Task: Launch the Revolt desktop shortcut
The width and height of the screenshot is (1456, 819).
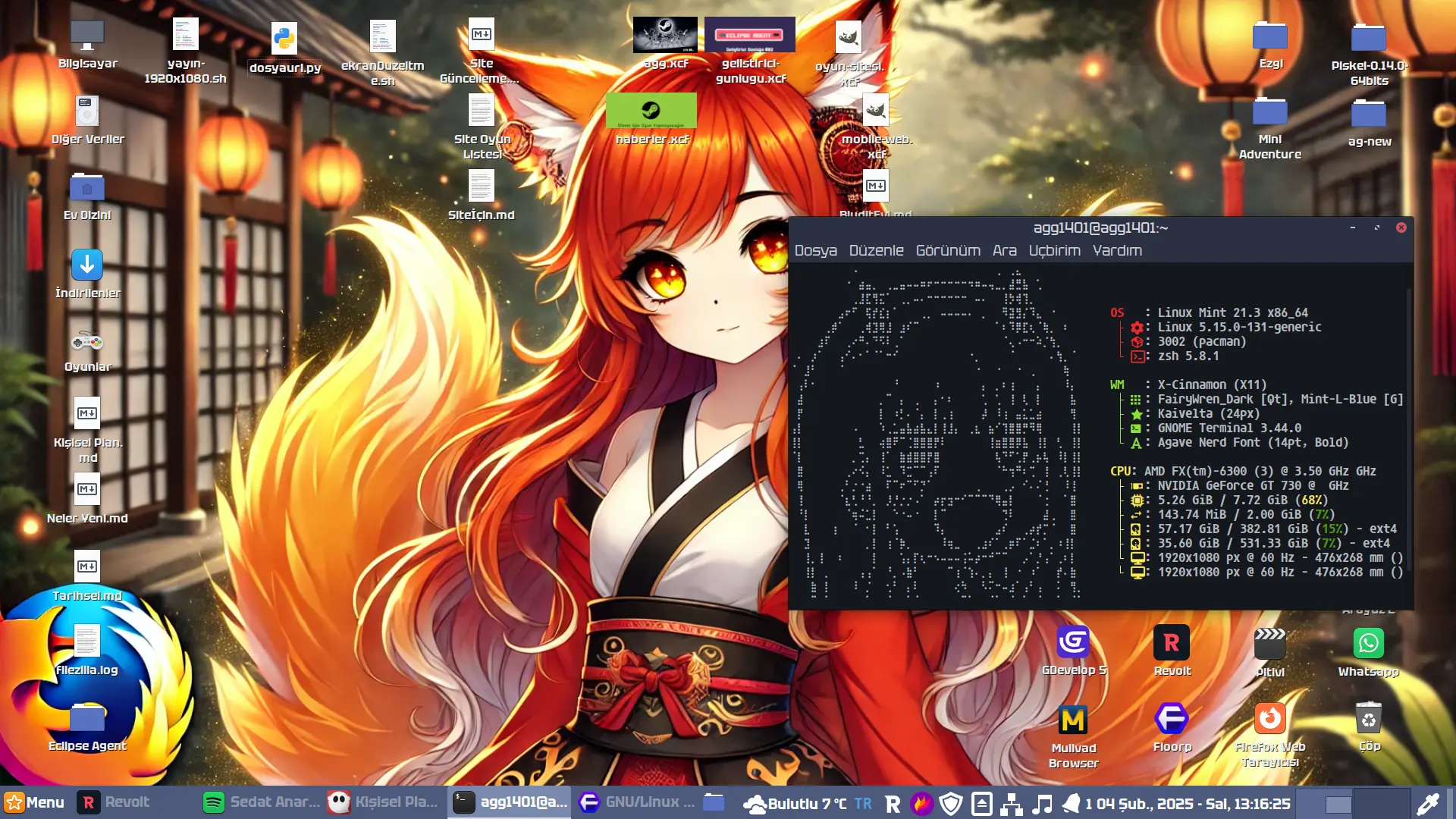Action: [x=1172, y=651]
